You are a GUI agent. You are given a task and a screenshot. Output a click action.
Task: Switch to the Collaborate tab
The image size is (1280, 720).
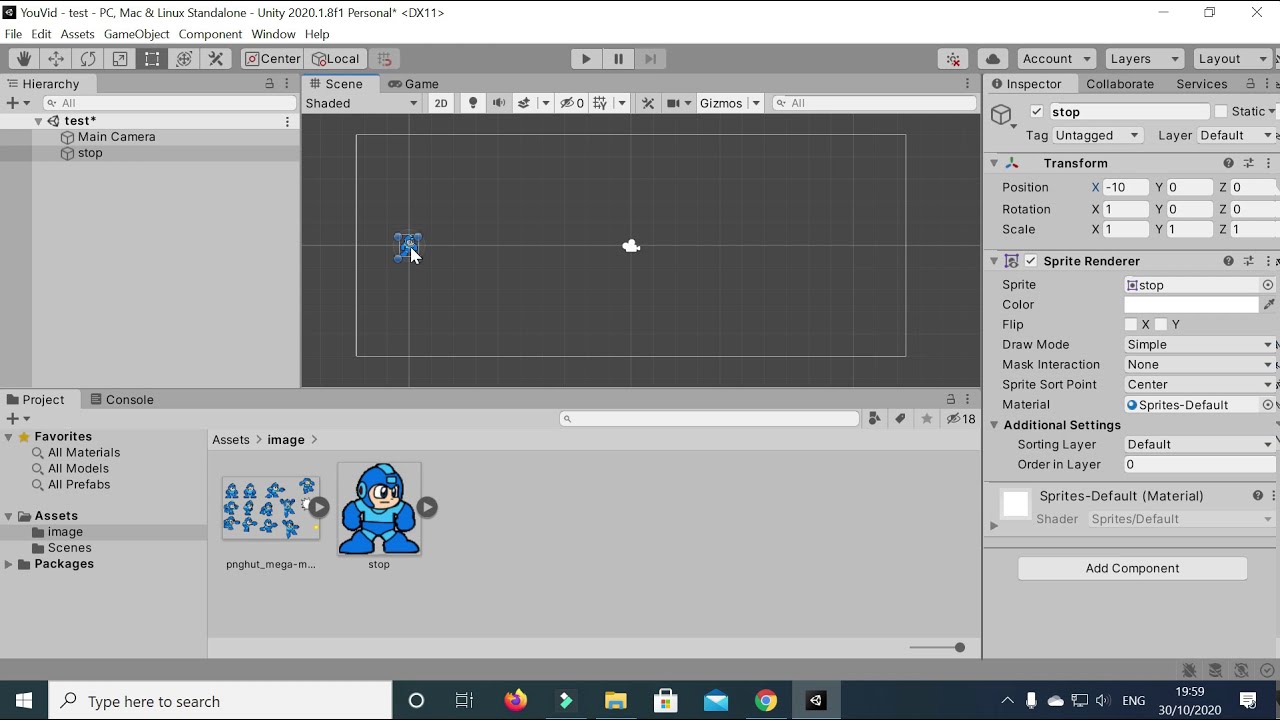point(1120,84)
